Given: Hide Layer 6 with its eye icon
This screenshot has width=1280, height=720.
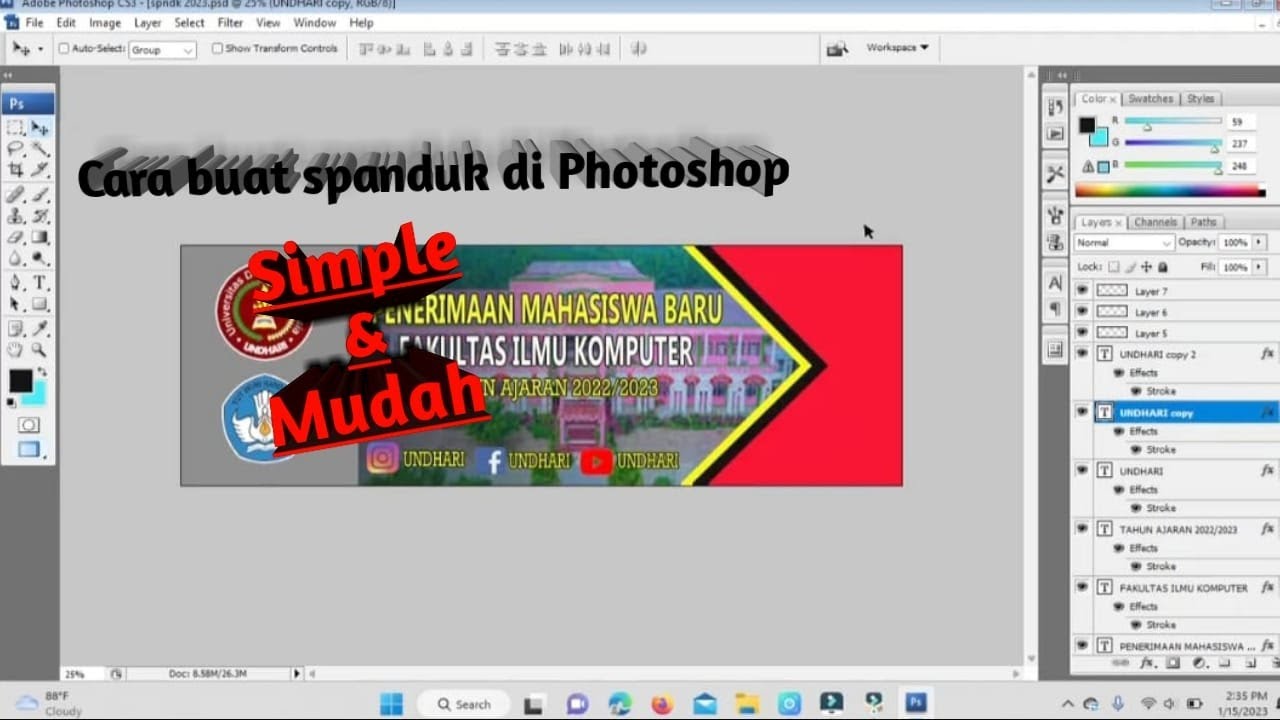Looking at the screenshot, I should (1081, 312).
